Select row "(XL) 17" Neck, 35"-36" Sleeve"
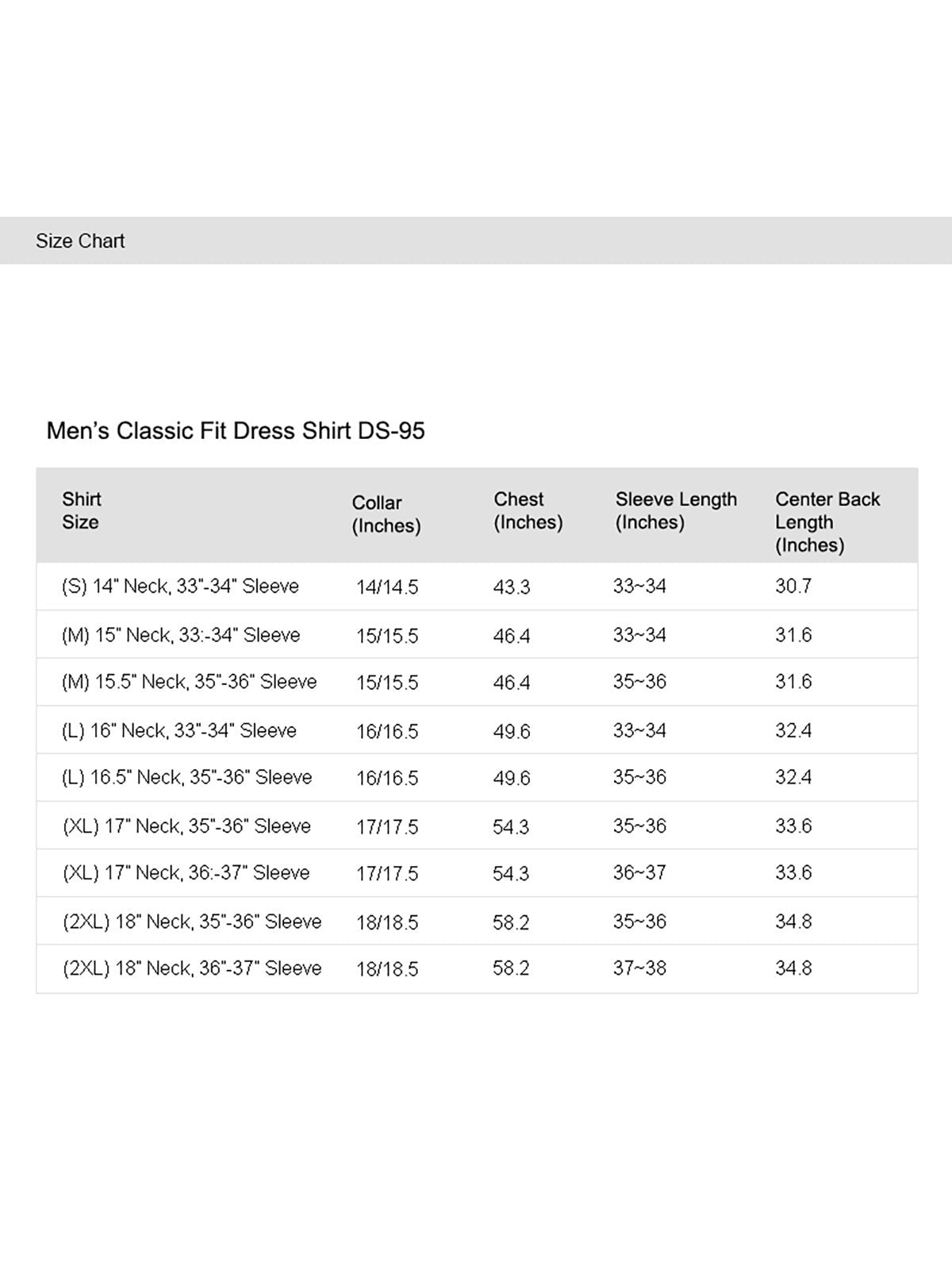The width and height of the screenshot is (952, 1270). (x=477, y=825)
